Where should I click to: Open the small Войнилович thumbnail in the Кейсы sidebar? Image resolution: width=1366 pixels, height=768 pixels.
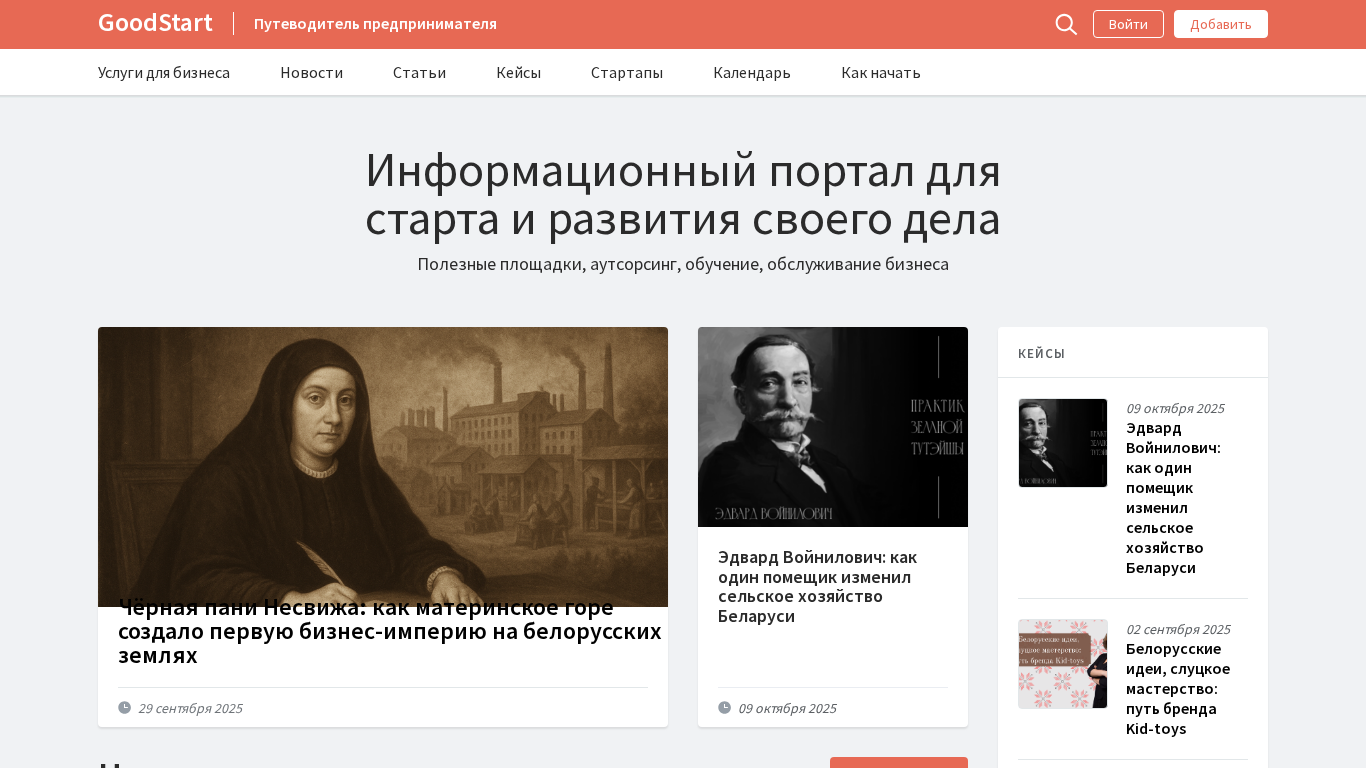click(x=1063, y=443)
